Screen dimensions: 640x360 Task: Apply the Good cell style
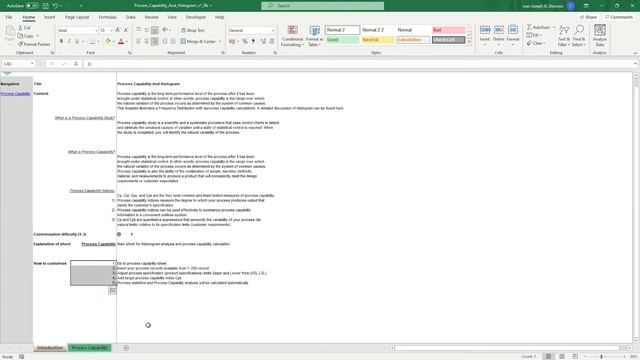pos(342,40)
